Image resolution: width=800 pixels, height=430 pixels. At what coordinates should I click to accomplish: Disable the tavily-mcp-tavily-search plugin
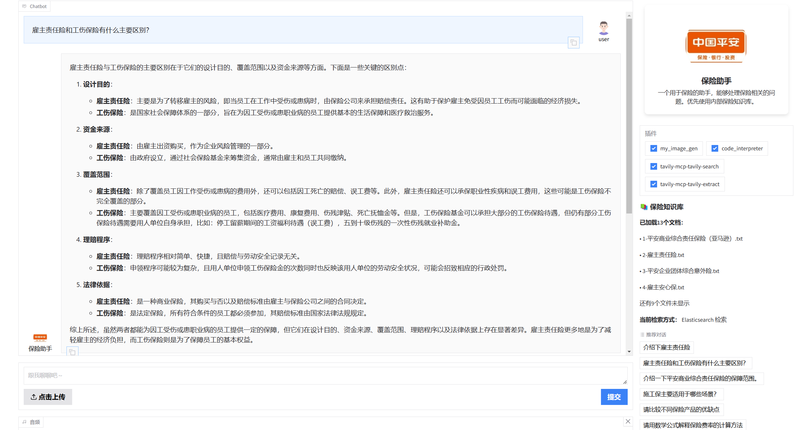click(x=654, y=166)
